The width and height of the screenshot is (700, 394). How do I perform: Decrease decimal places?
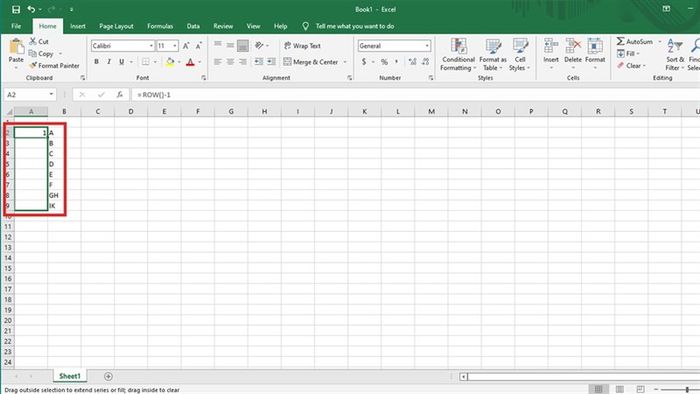pos(425,62)
